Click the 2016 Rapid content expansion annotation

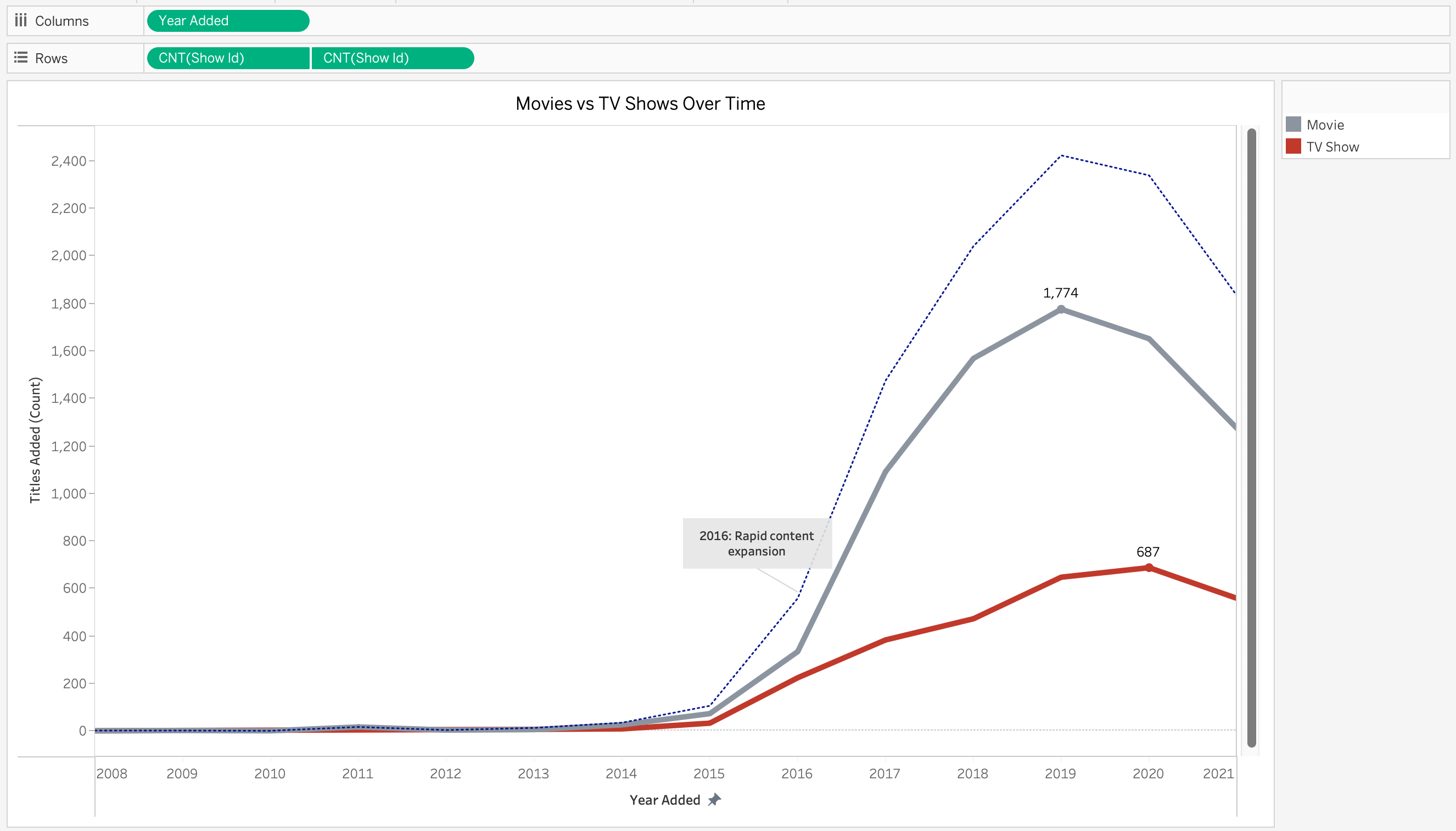[757, 543]
